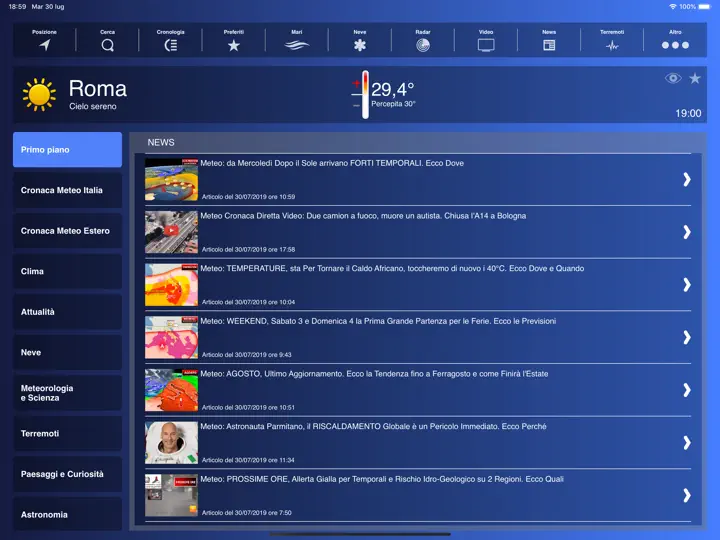The image size is (720, 540).
Task: Open the Caldo Africano heat map thumbnail
Action: [171, 285]
